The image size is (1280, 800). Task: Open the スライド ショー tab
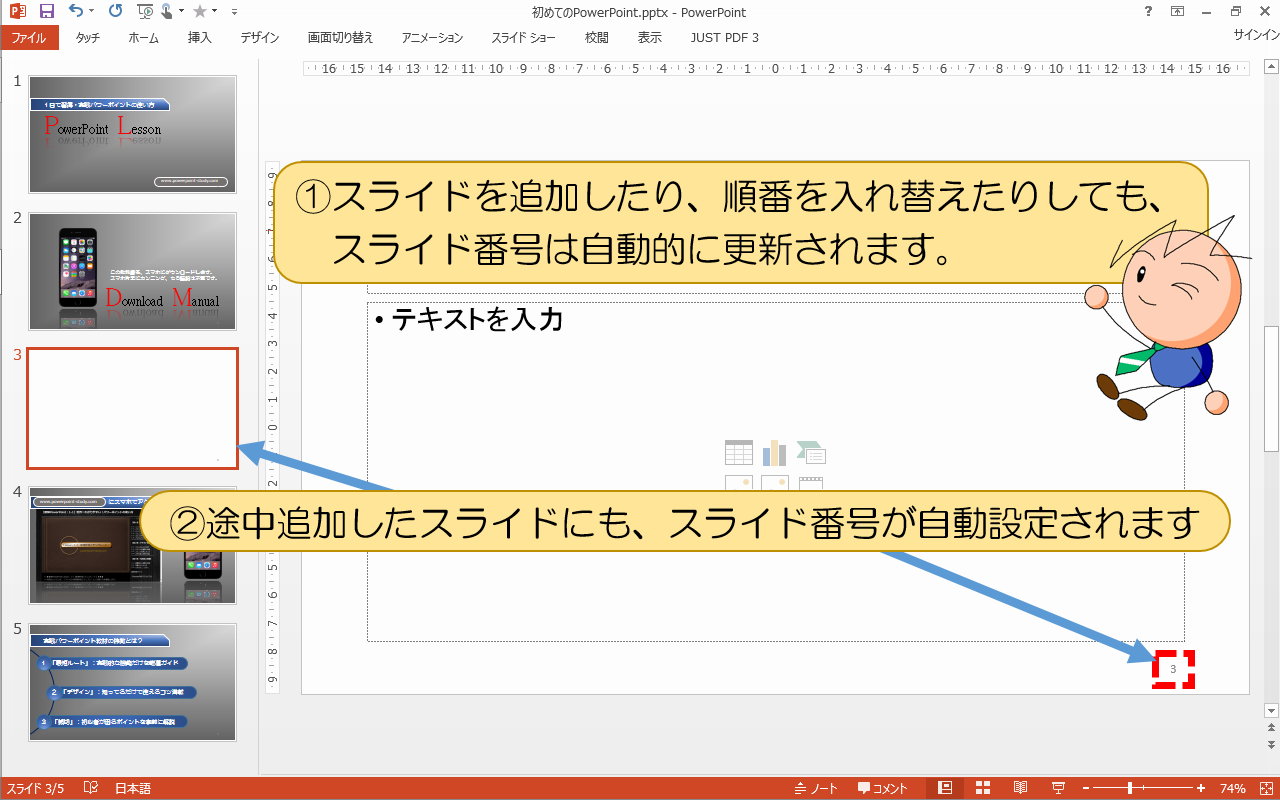click(524, 38)
